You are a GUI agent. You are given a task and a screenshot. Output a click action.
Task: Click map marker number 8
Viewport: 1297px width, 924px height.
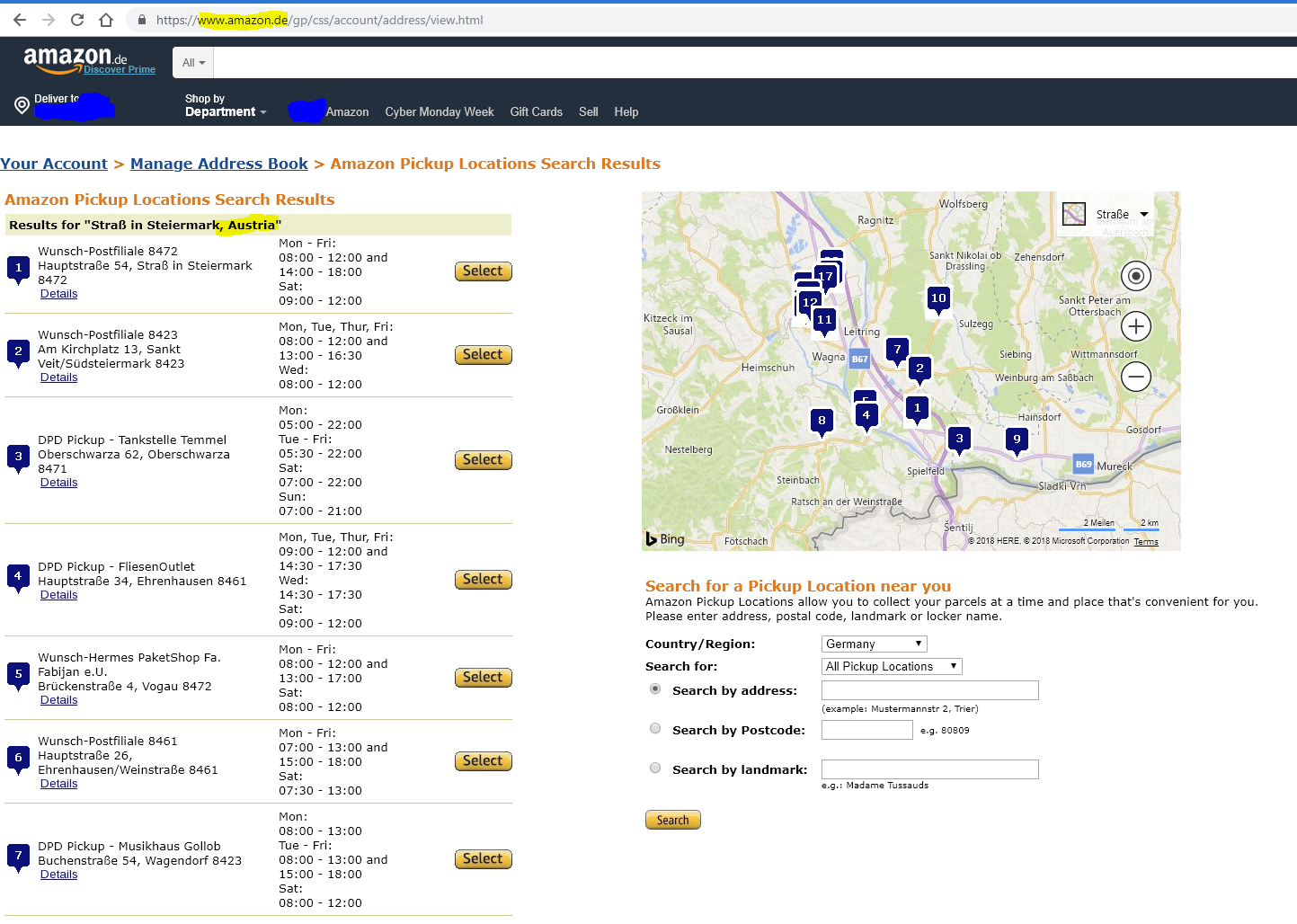822,422
